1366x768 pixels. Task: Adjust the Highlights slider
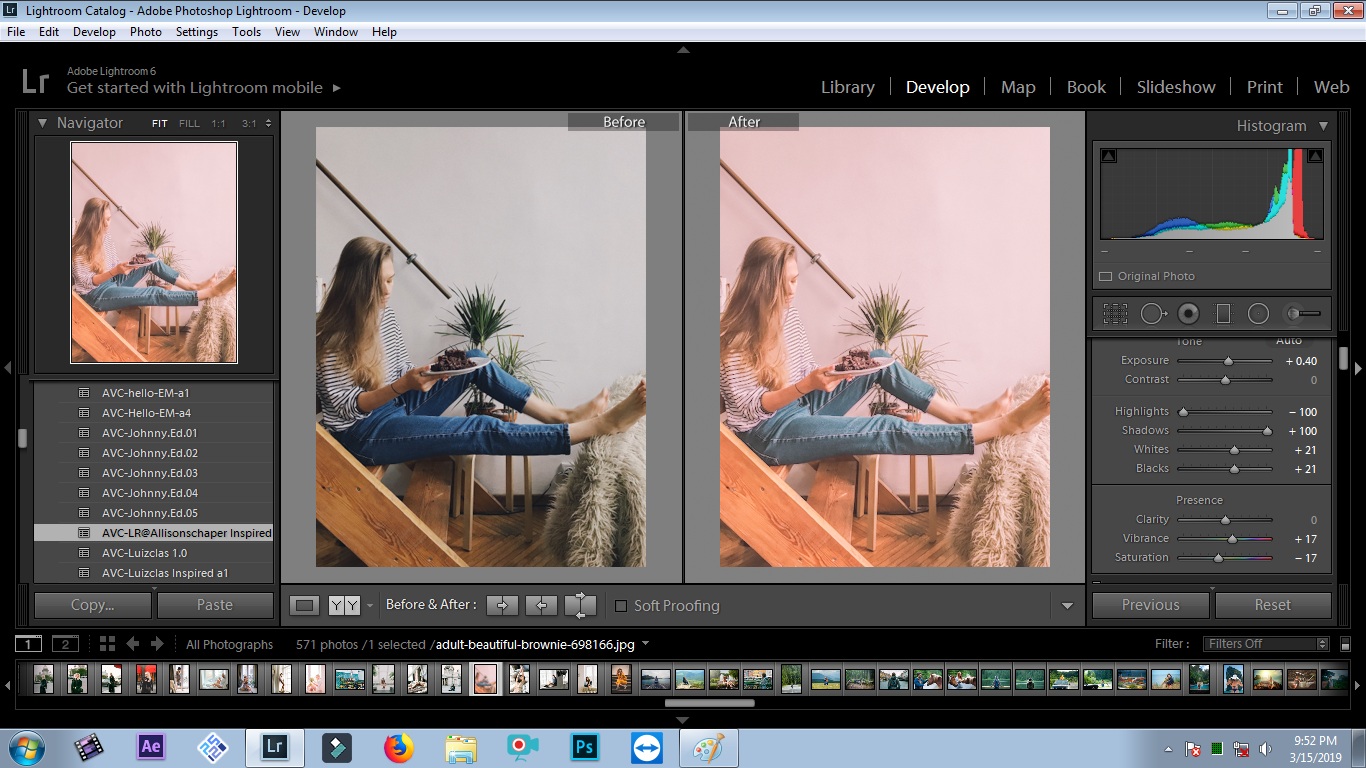1183,412
